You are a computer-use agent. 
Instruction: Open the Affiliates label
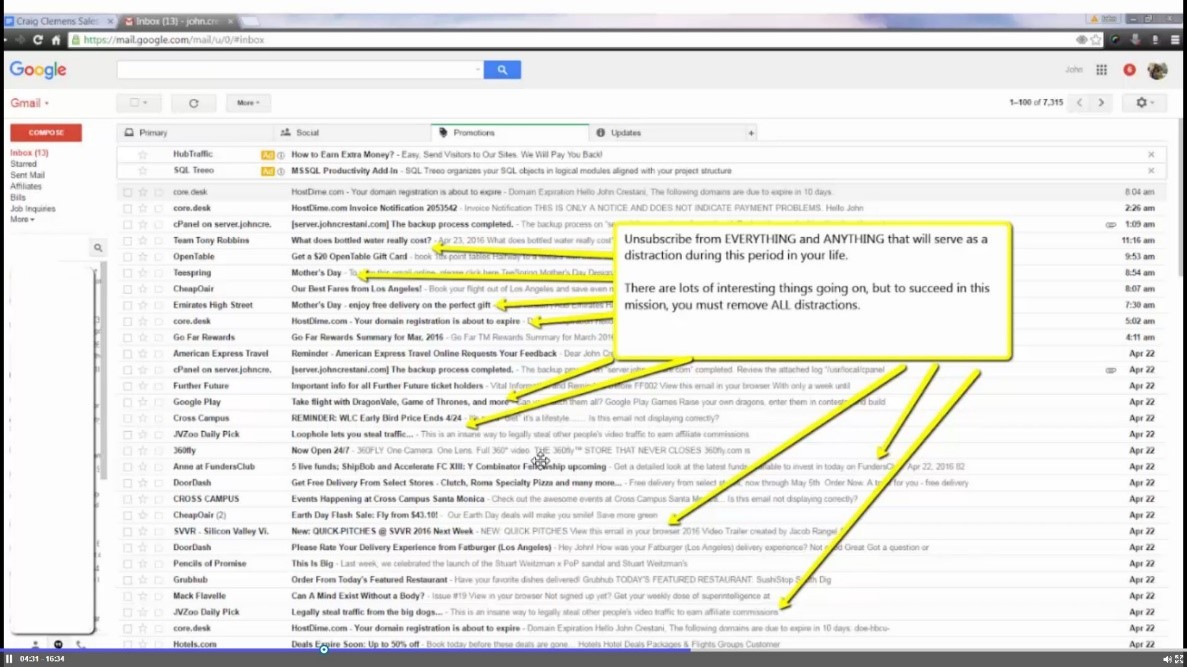[x=26, y=186]
